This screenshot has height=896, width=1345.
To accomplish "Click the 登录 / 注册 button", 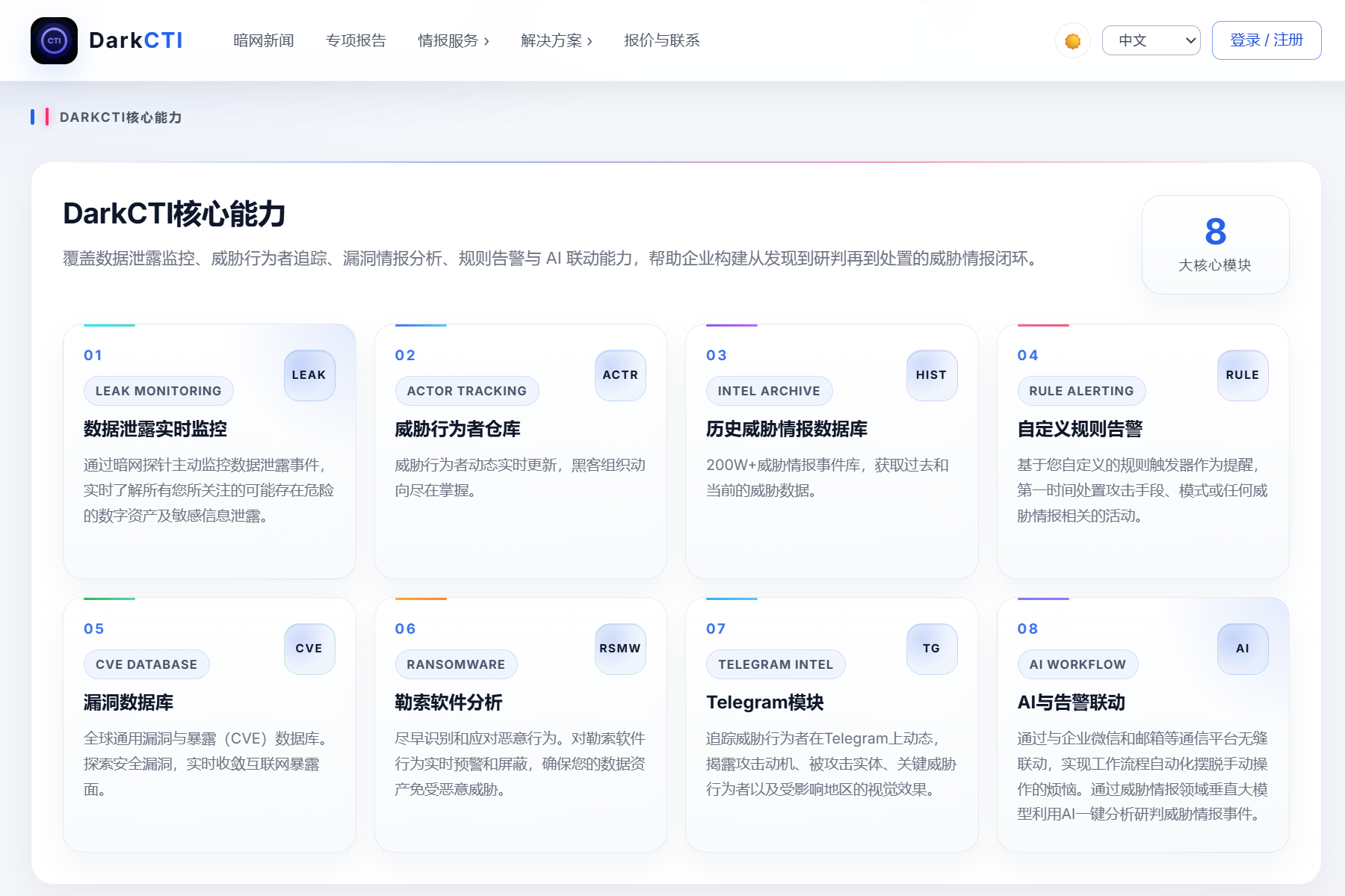I will tap(1266, 40).
